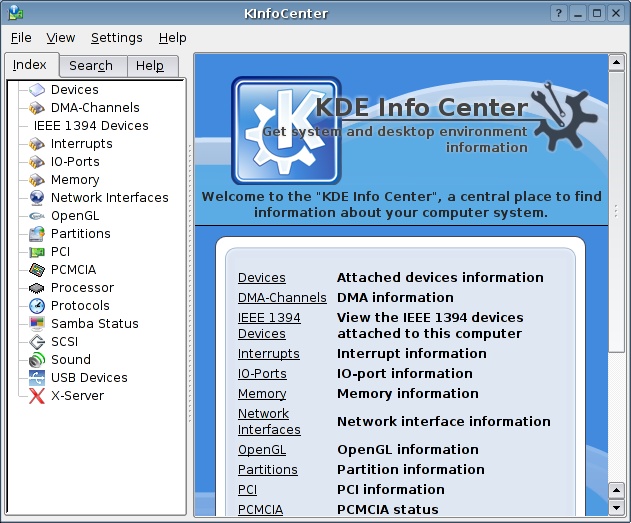
Task: Follow the Partitions link
Action: [268, 469]
